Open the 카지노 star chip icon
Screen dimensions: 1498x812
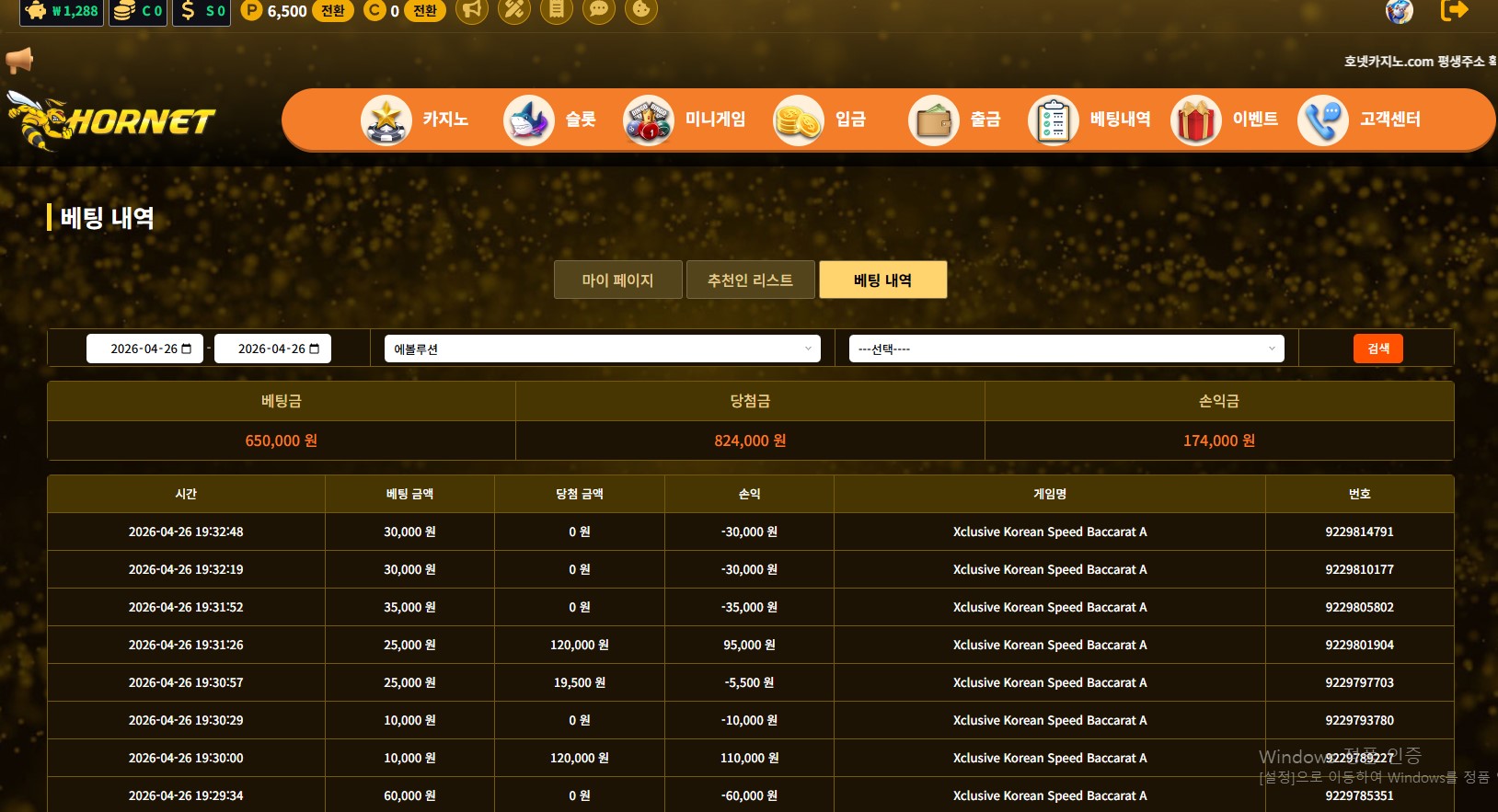386,120
